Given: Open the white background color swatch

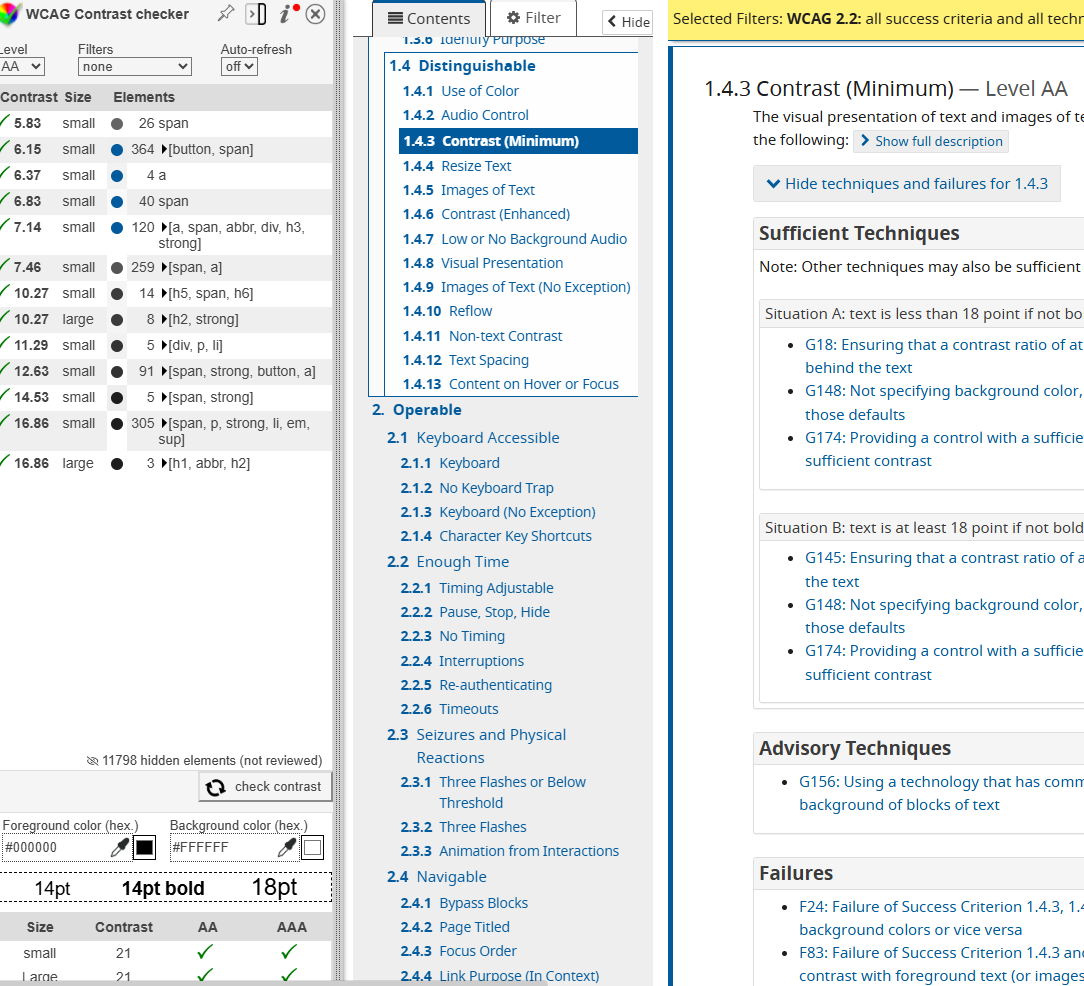Looking at the screenshot, I should pyautogui.click(x=313, y=848).
